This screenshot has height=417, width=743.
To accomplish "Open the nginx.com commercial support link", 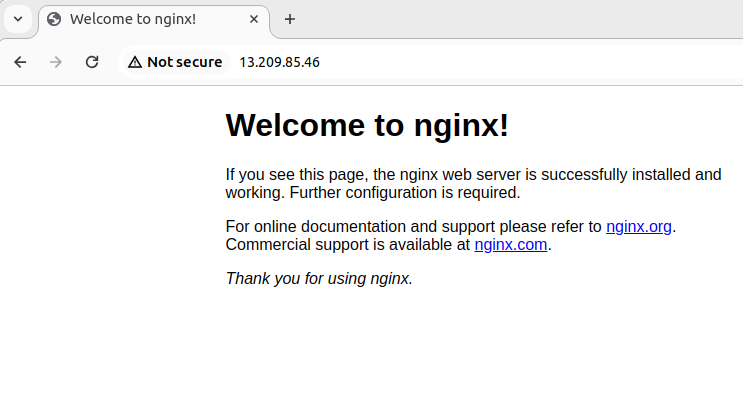I will (x=511, y=245).
